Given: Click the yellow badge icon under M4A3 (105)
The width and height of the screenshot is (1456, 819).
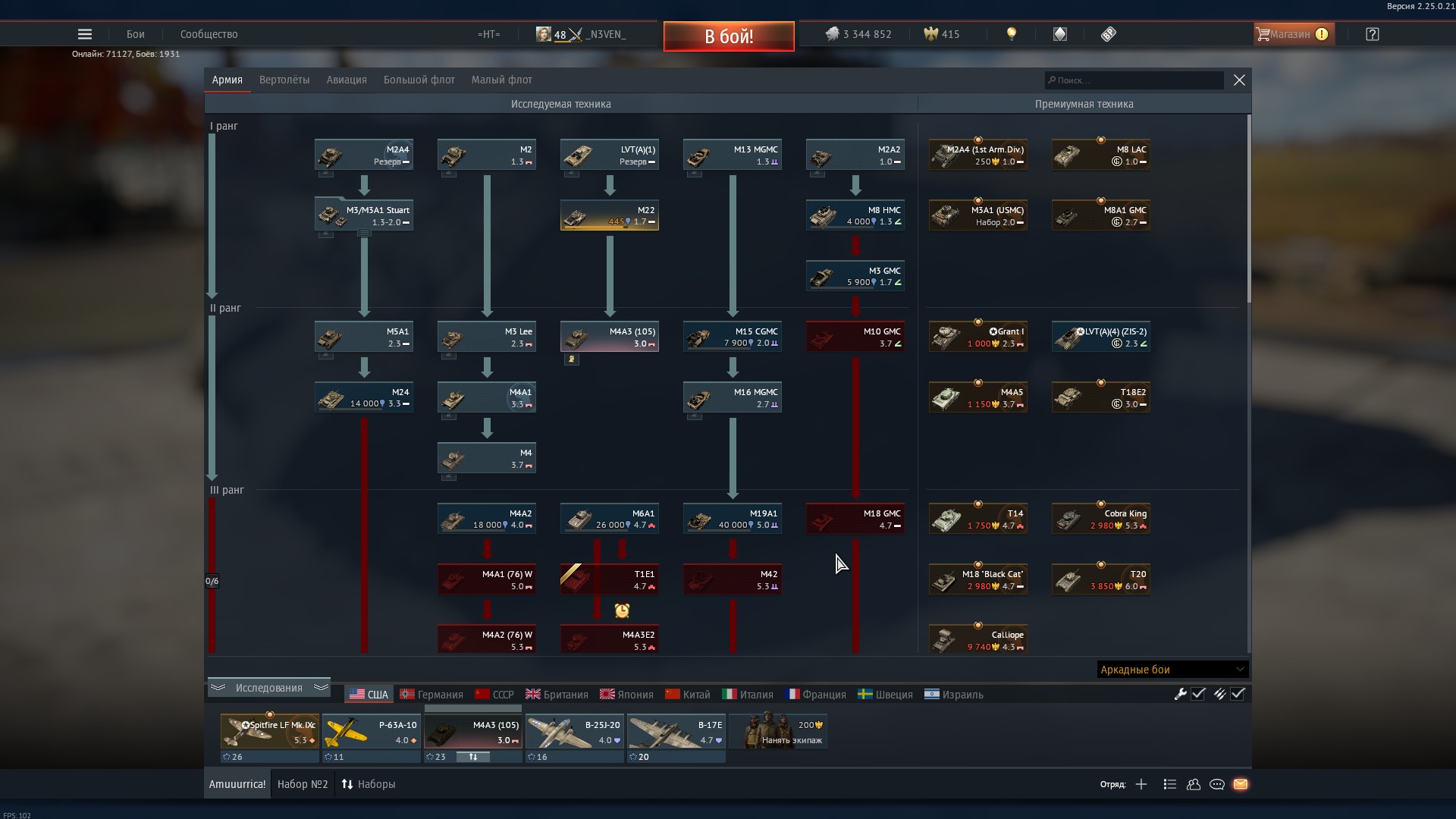Looking at the screenshot, I should pos(572,359).
